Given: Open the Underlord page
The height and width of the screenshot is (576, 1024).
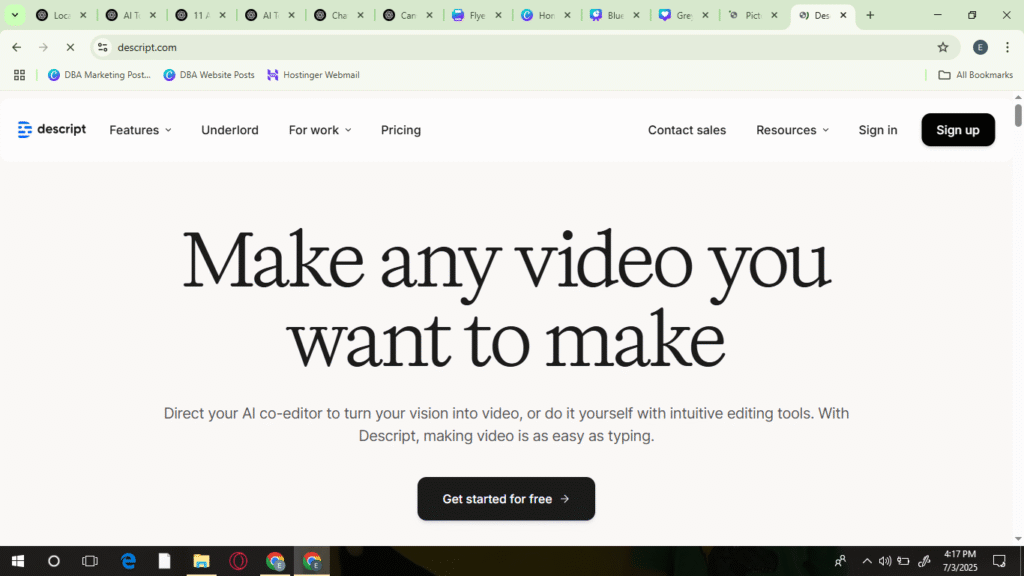Looking at the screenshot, I should point(230,130).
